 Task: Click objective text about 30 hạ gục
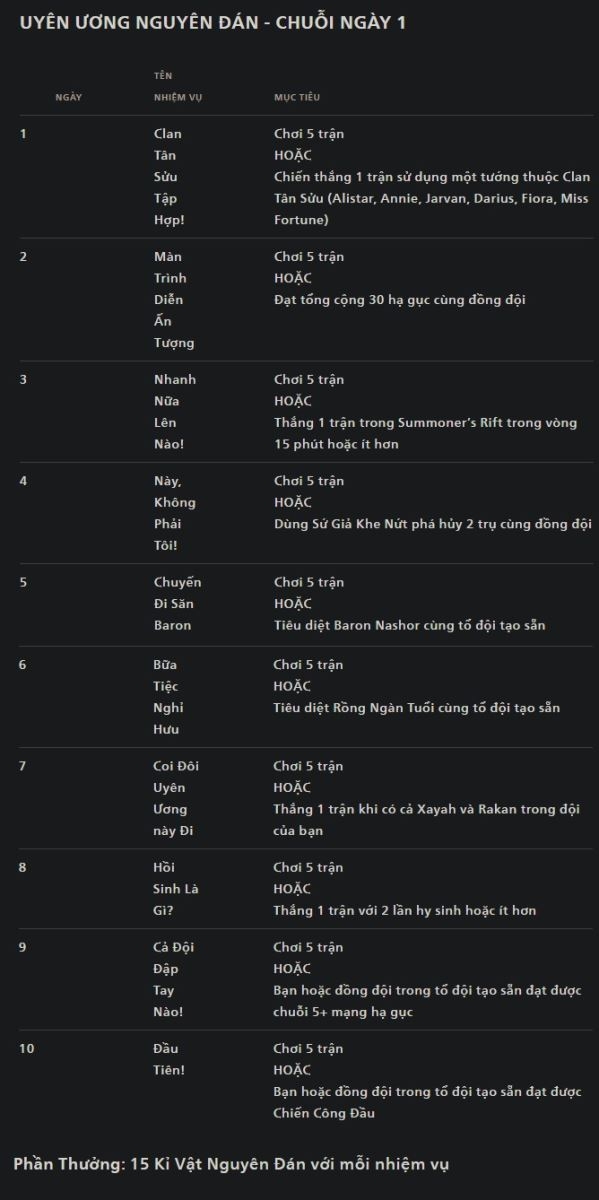(400, 300)
